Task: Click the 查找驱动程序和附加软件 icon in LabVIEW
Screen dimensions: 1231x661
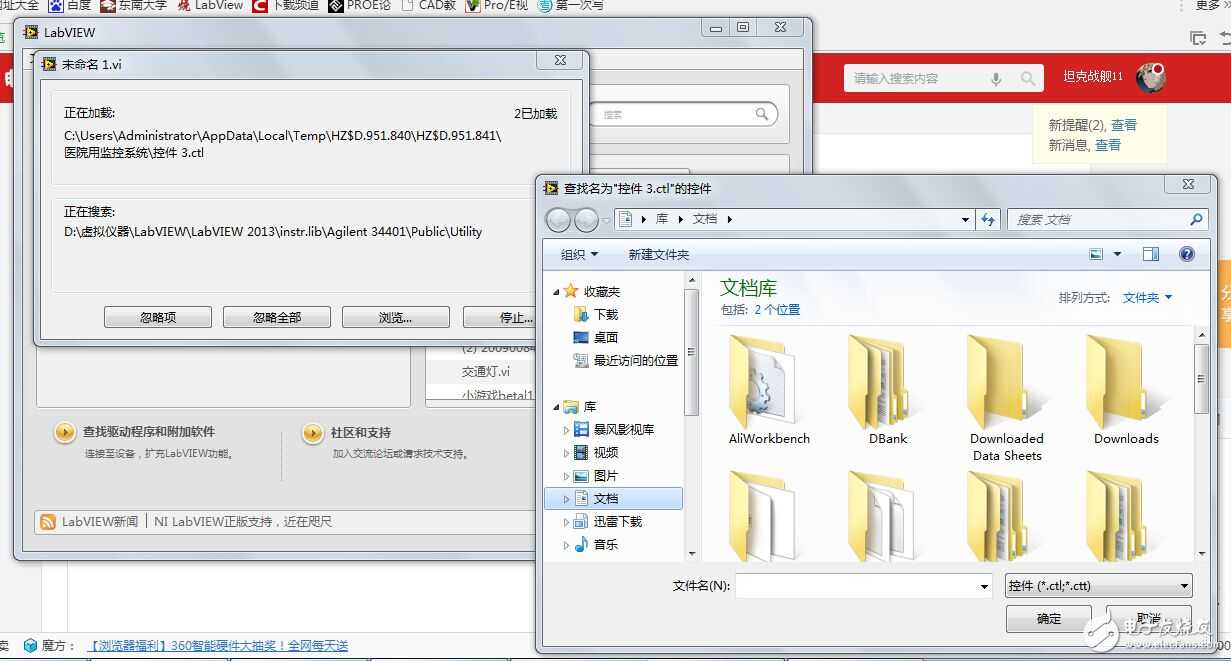Action: click(64, 432)
